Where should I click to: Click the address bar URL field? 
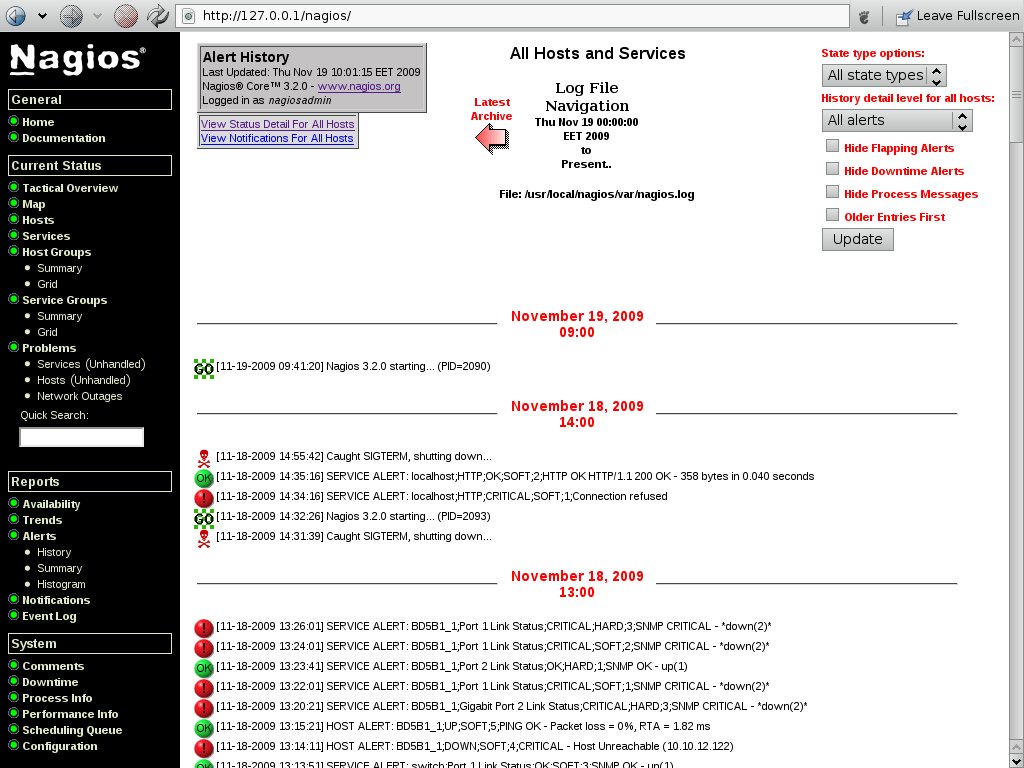513,16
